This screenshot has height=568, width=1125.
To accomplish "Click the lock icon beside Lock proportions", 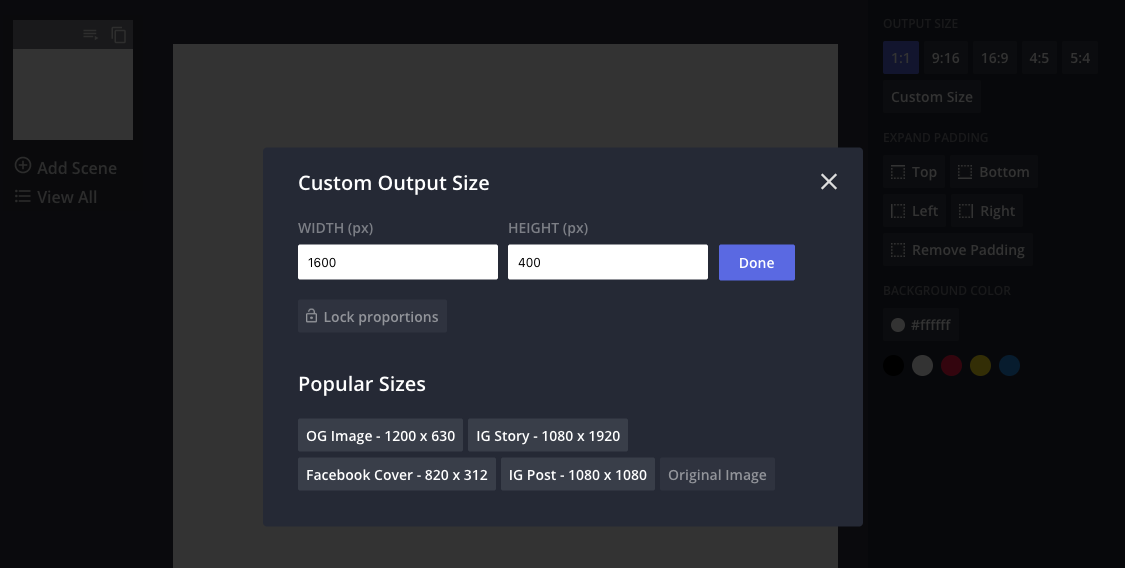I will pyautogui.click(x=310, y=317).
